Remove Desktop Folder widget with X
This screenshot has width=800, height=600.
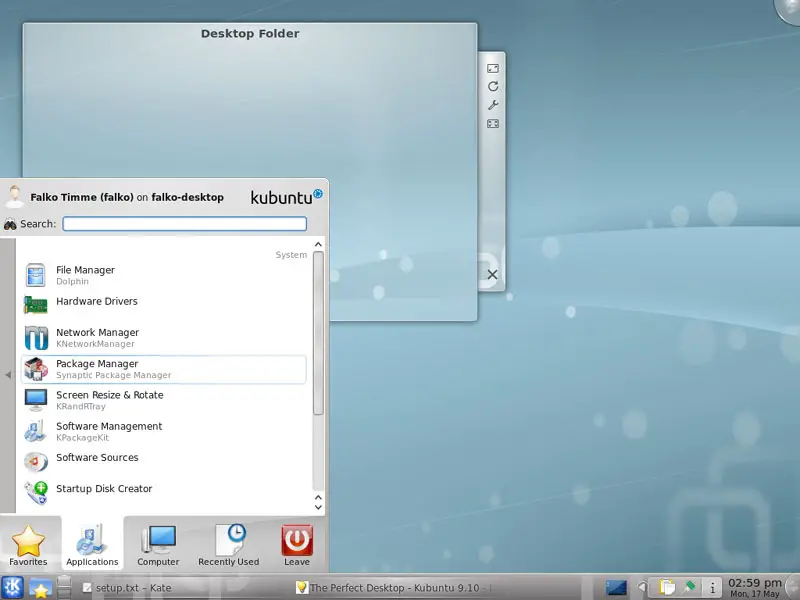[492, 274]
